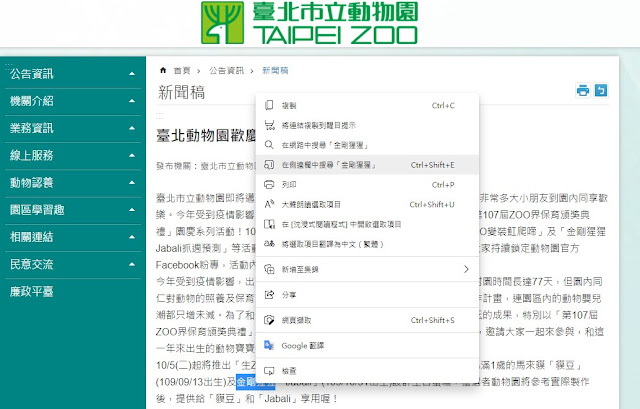Click the Google 翻譯 icon in the context menu
The width and height of the screenshot is (640, 409).
coord(269,345)
